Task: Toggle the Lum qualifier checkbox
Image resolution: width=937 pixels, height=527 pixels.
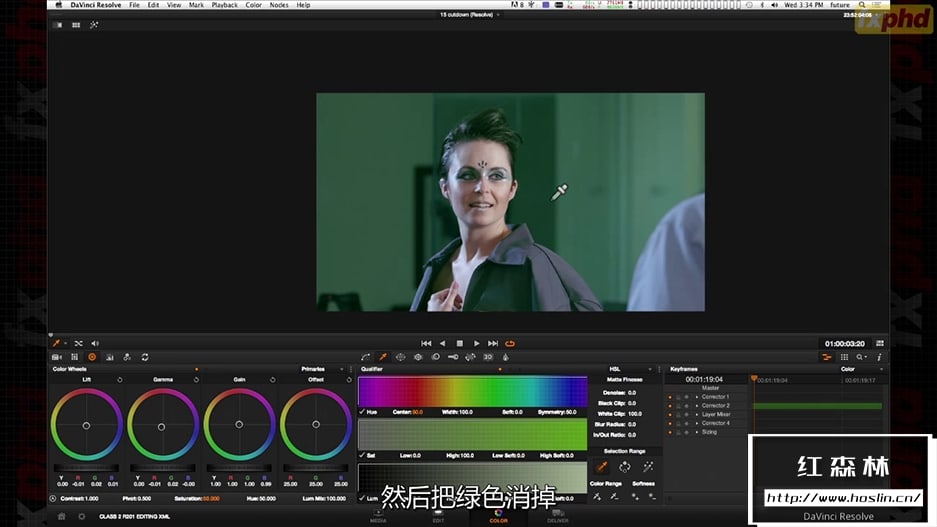Action: [362, 498]
